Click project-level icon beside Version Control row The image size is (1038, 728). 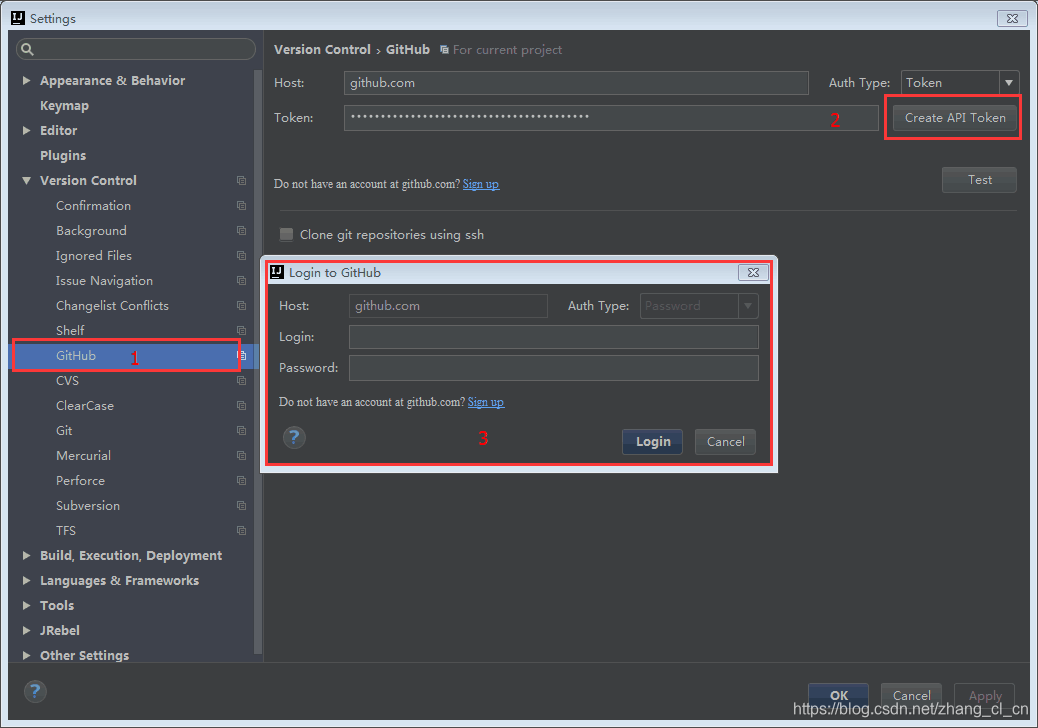[x=242, y=181]
